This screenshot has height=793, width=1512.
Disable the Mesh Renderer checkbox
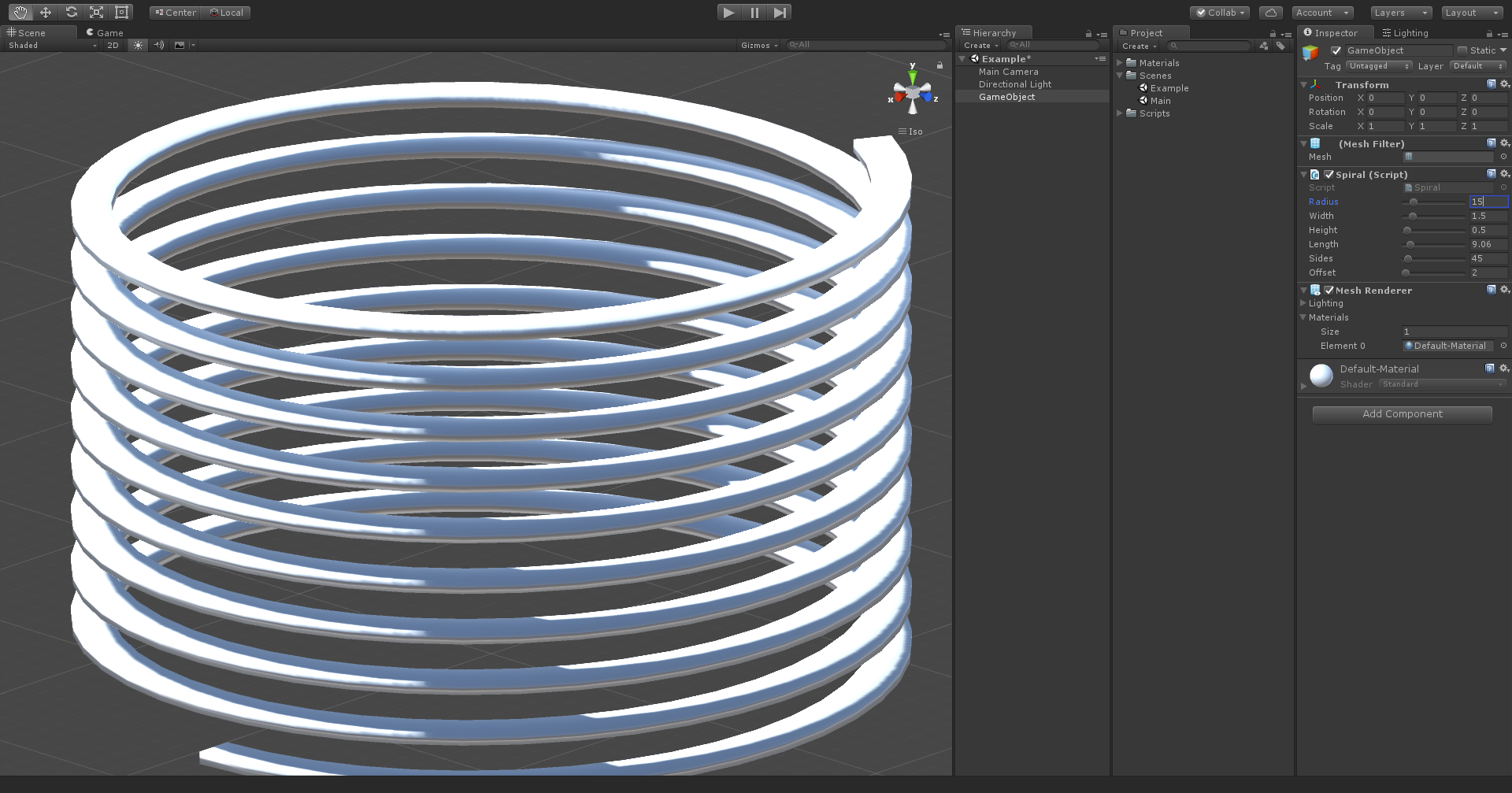pos(1329,291)
